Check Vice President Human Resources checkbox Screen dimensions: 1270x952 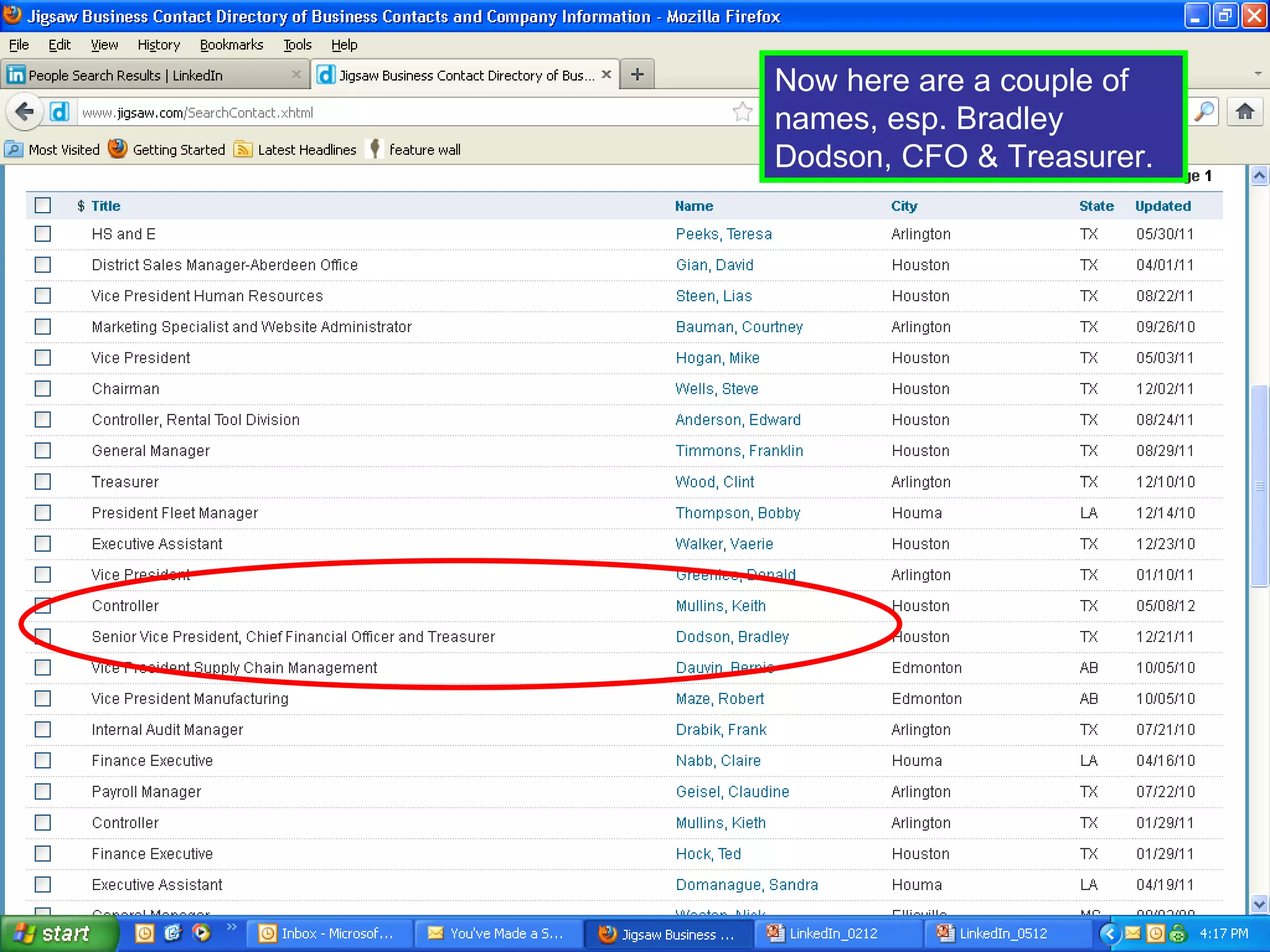43,296
